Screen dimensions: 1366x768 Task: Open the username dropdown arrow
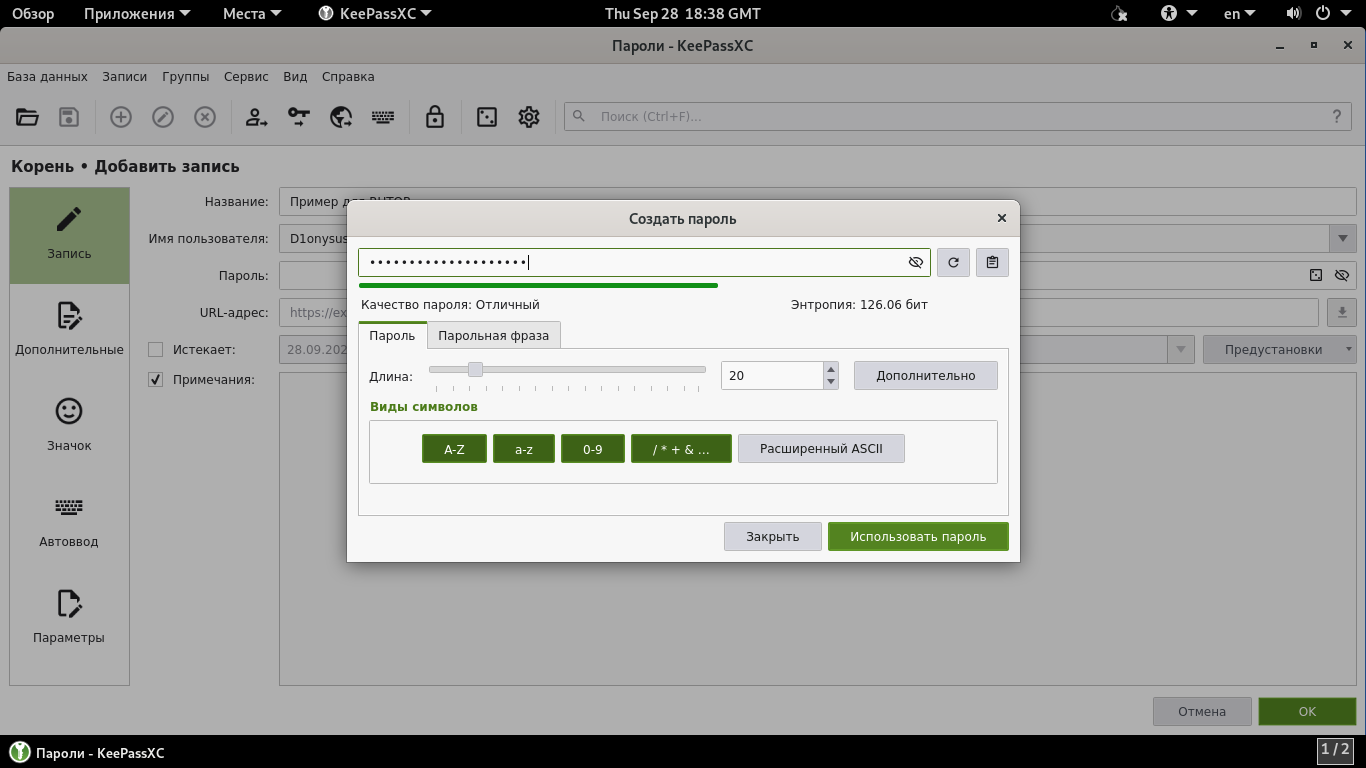1341,238
